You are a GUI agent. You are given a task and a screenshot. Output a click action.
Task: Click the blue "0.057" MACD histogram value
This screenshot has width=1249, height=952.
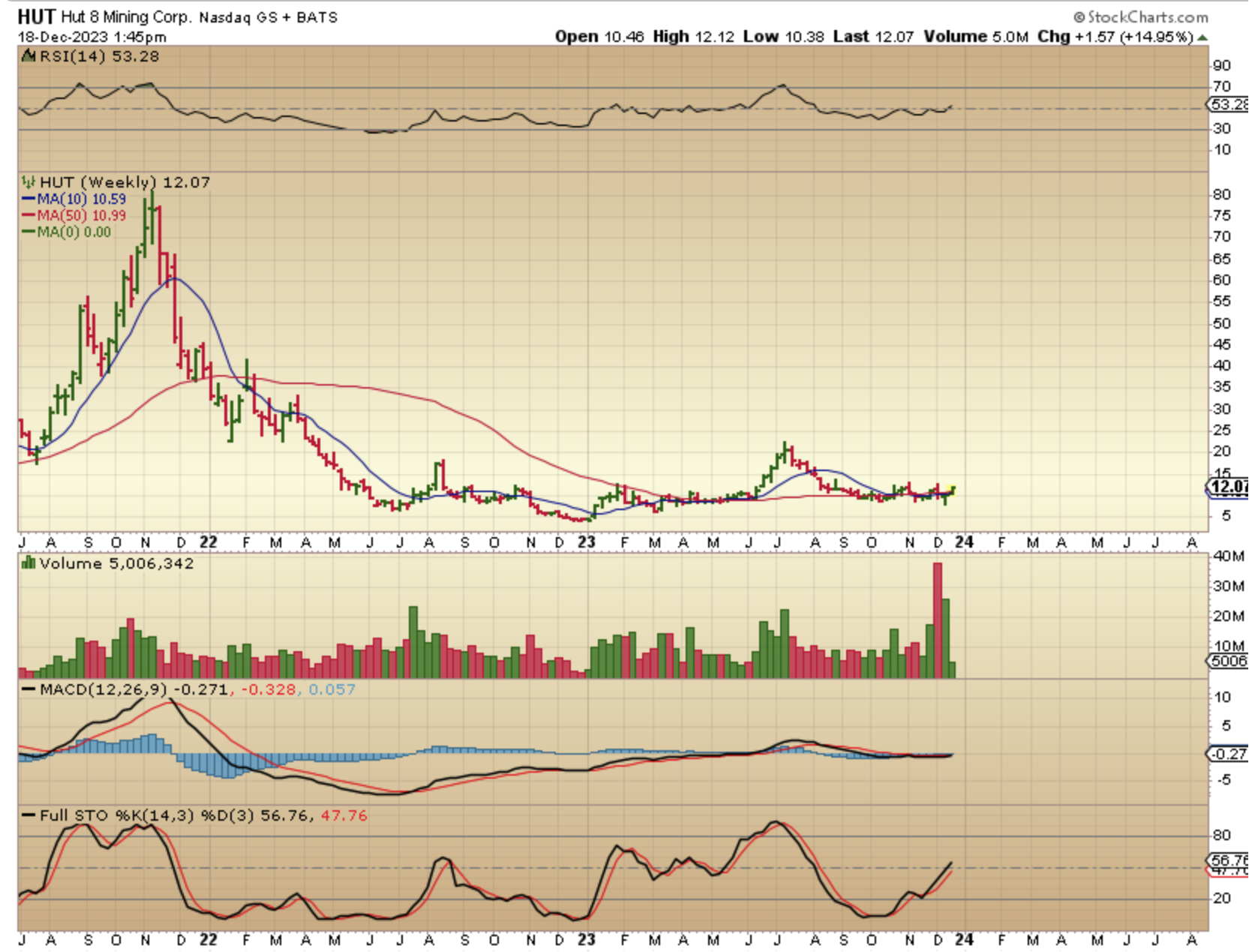click(x=332, y=689)
